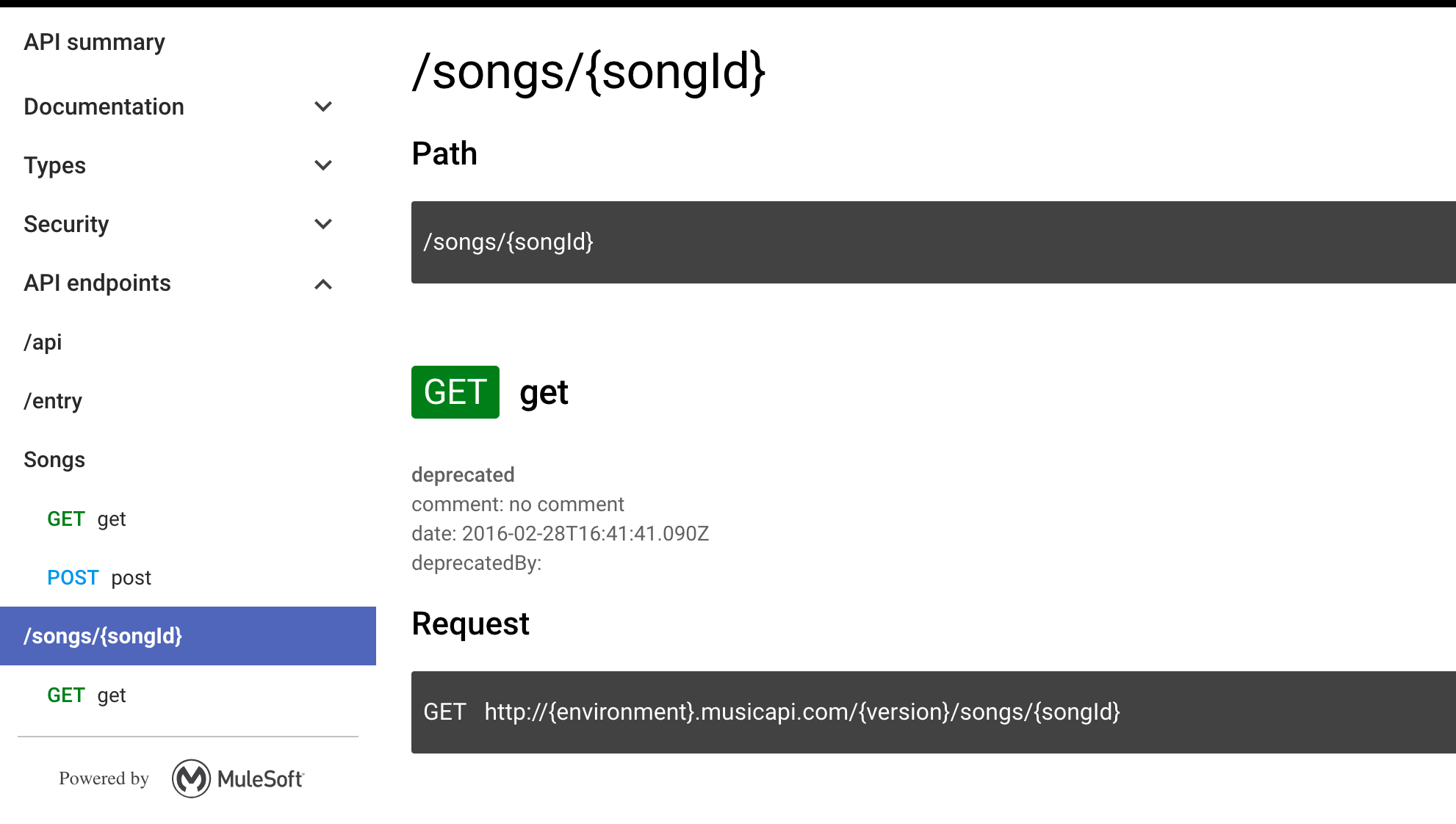Click the post operation label
Image resolution: width=1456 pixels, height=824 pixels.
[131, 578]
